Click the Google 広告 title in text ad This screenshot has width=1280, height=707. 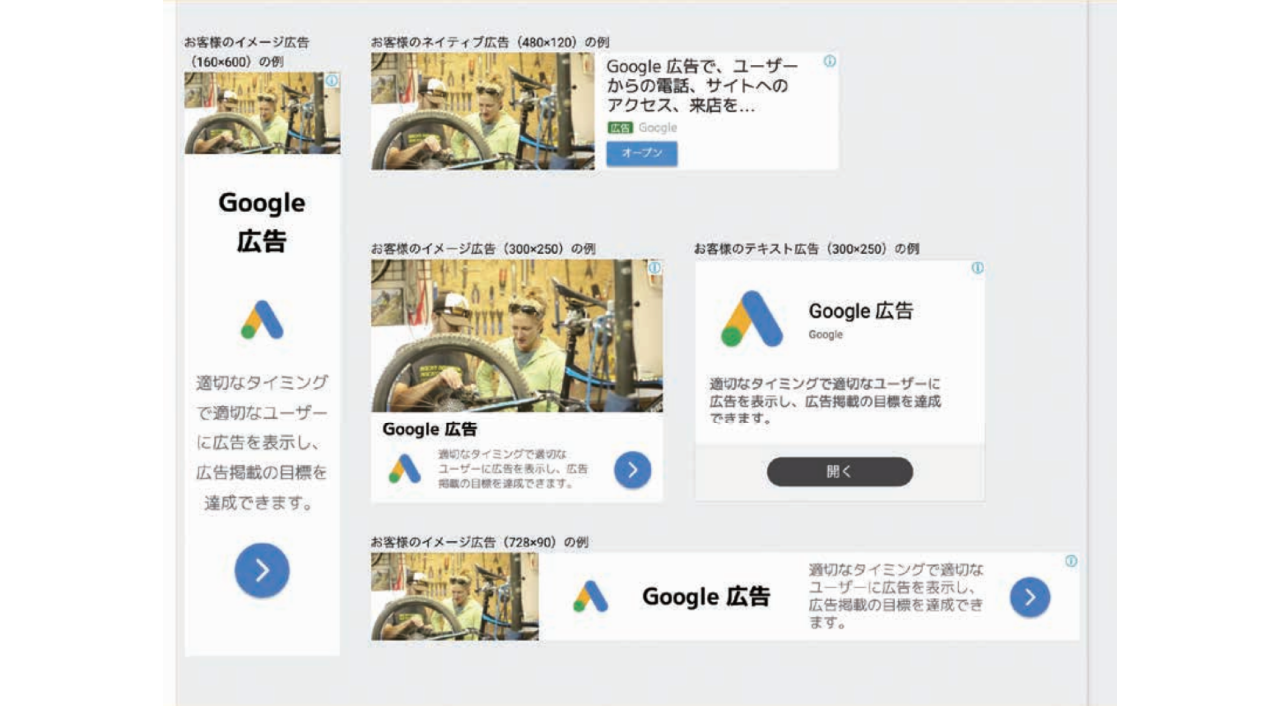tap(861, 311)
